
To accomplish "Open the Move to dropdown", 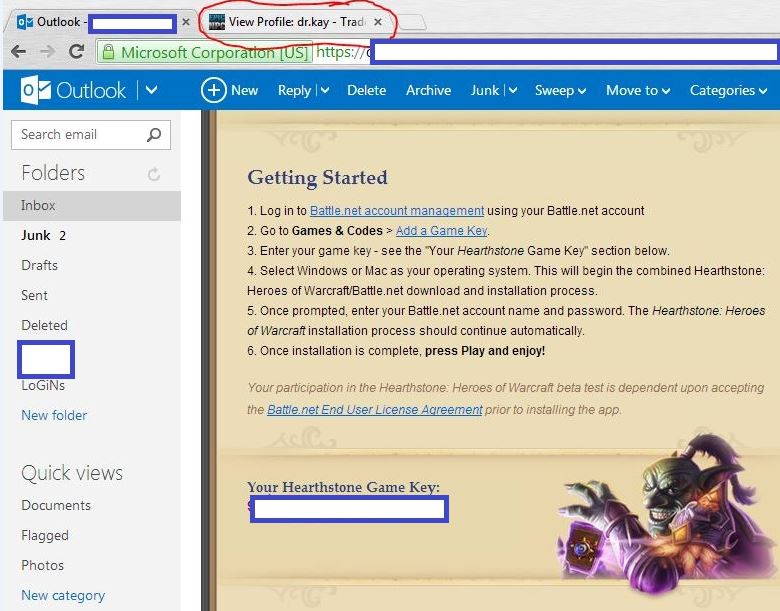I will pos(638,91).
